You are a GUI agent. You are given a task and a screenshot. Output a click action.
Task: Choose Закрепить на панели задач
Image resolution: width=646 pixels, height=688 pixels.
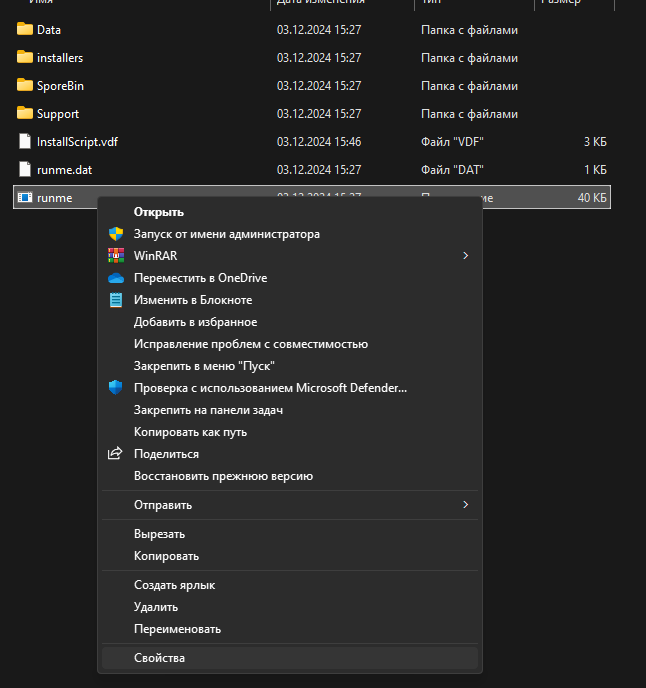click(x=290, y=410)
